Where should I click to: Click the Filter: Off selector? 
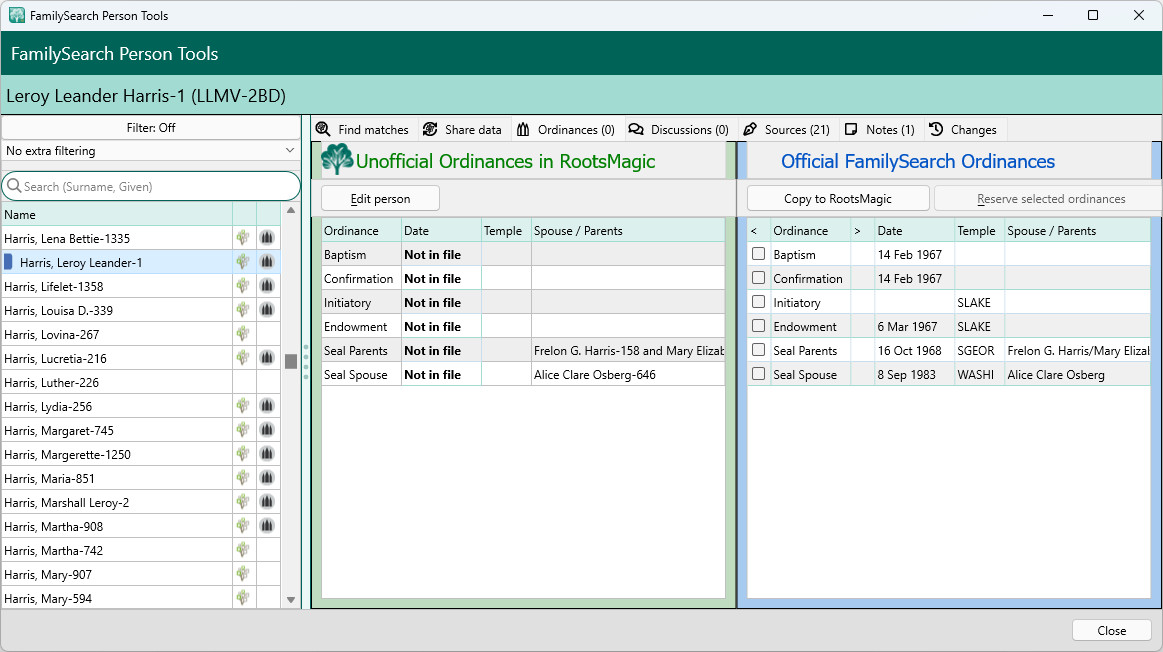click(150, 128)
